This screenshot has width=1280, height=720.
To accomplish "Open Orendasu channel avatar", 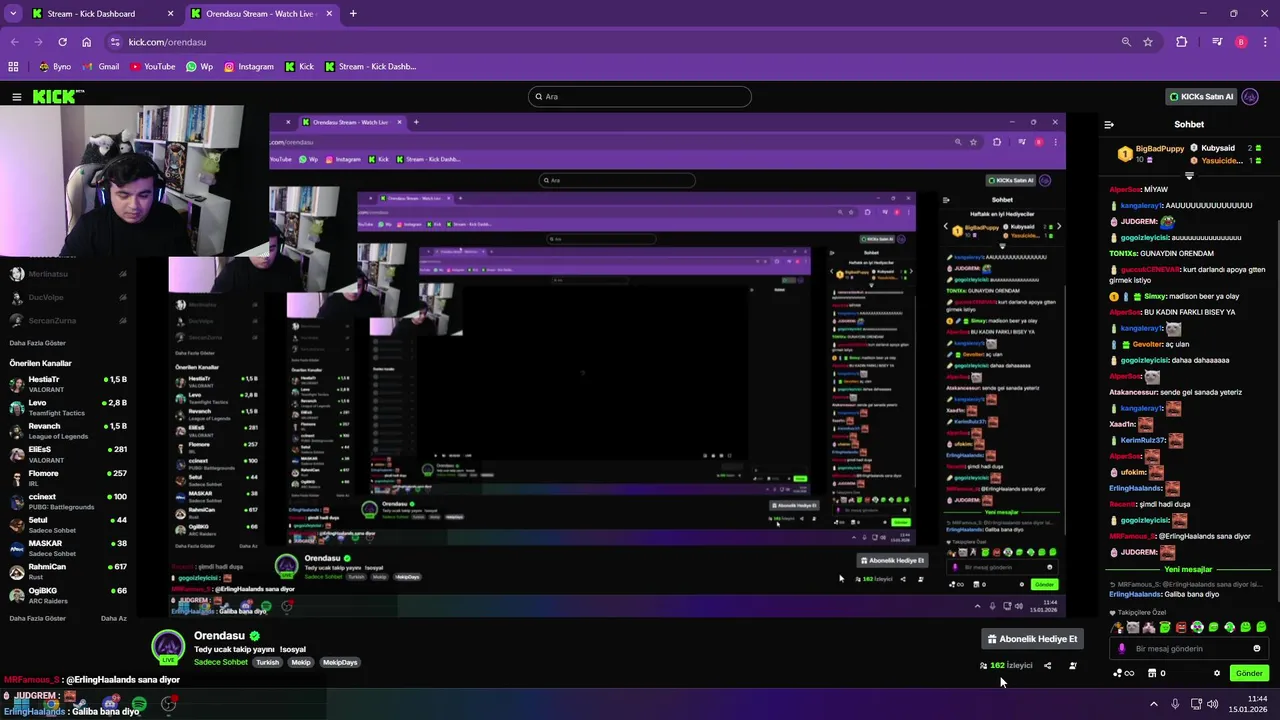I will (168, 647).
